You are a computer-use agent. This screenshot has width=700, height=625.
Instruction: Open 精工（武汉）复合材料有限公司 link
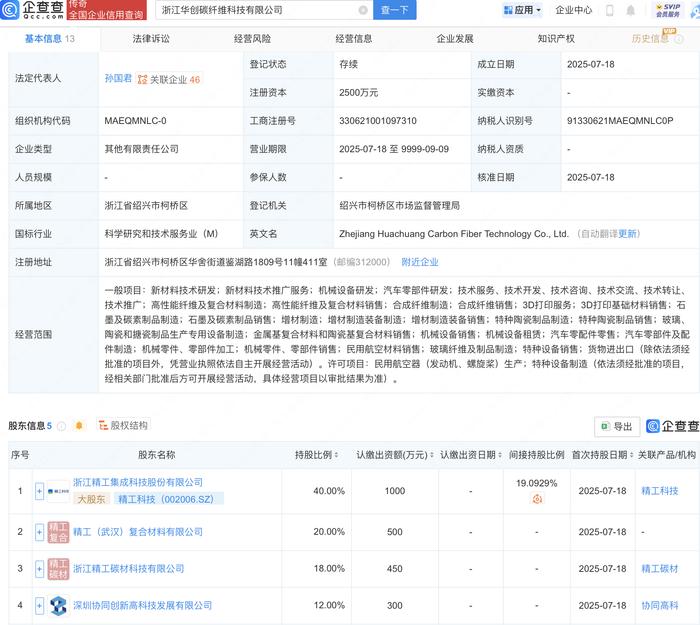pos(138,532)
